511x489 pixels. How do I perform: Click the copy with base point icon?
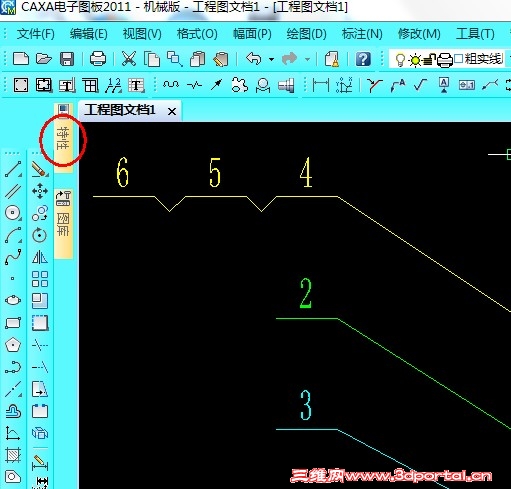click(x=175, y=59)
